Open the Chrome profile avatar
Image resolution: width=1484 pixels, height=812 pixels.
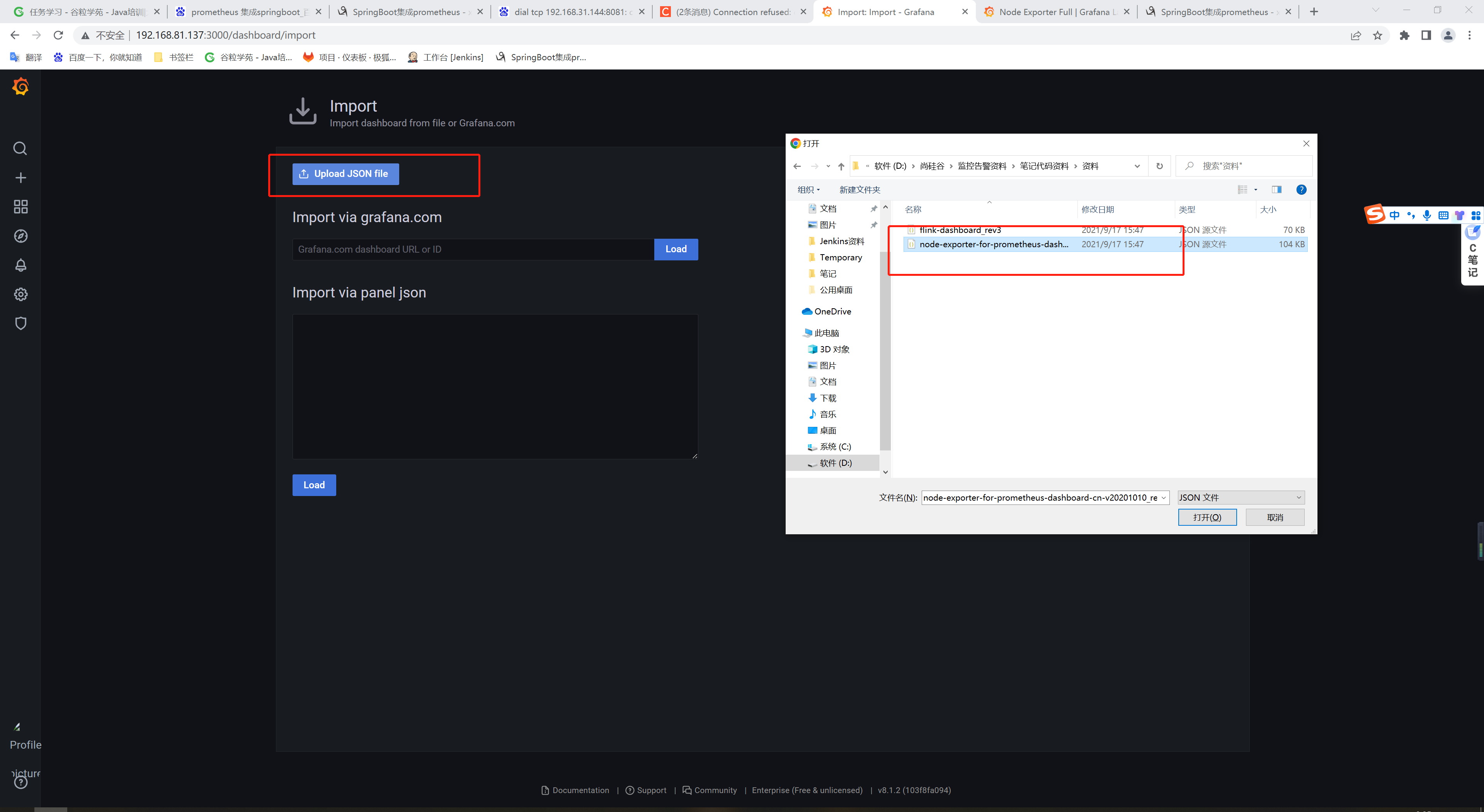(x=1448, y=36)
